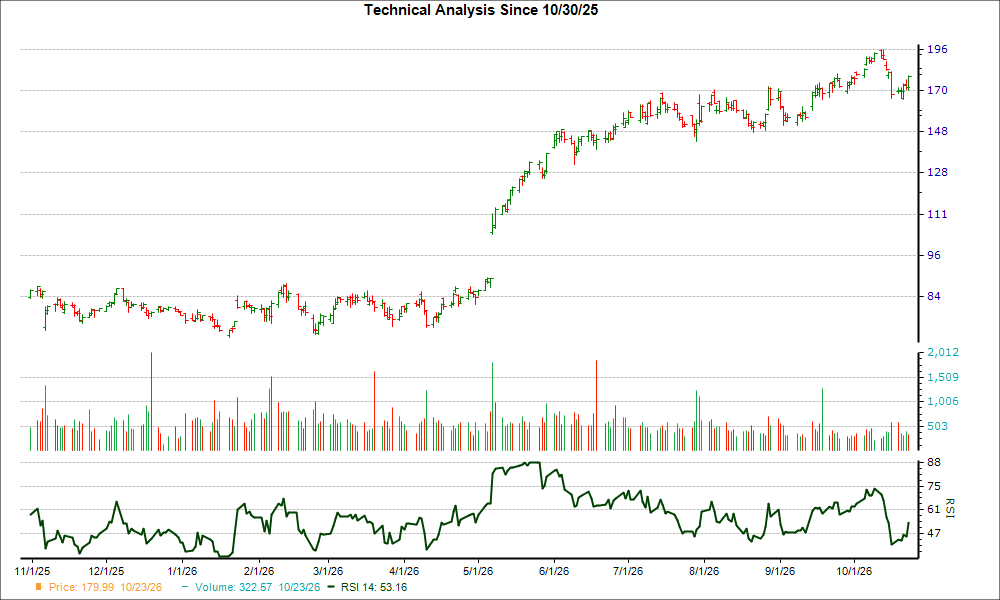Click the 2/1/26 date label
The height and width of the screenshot is (600, 1000).
point(258,571)
